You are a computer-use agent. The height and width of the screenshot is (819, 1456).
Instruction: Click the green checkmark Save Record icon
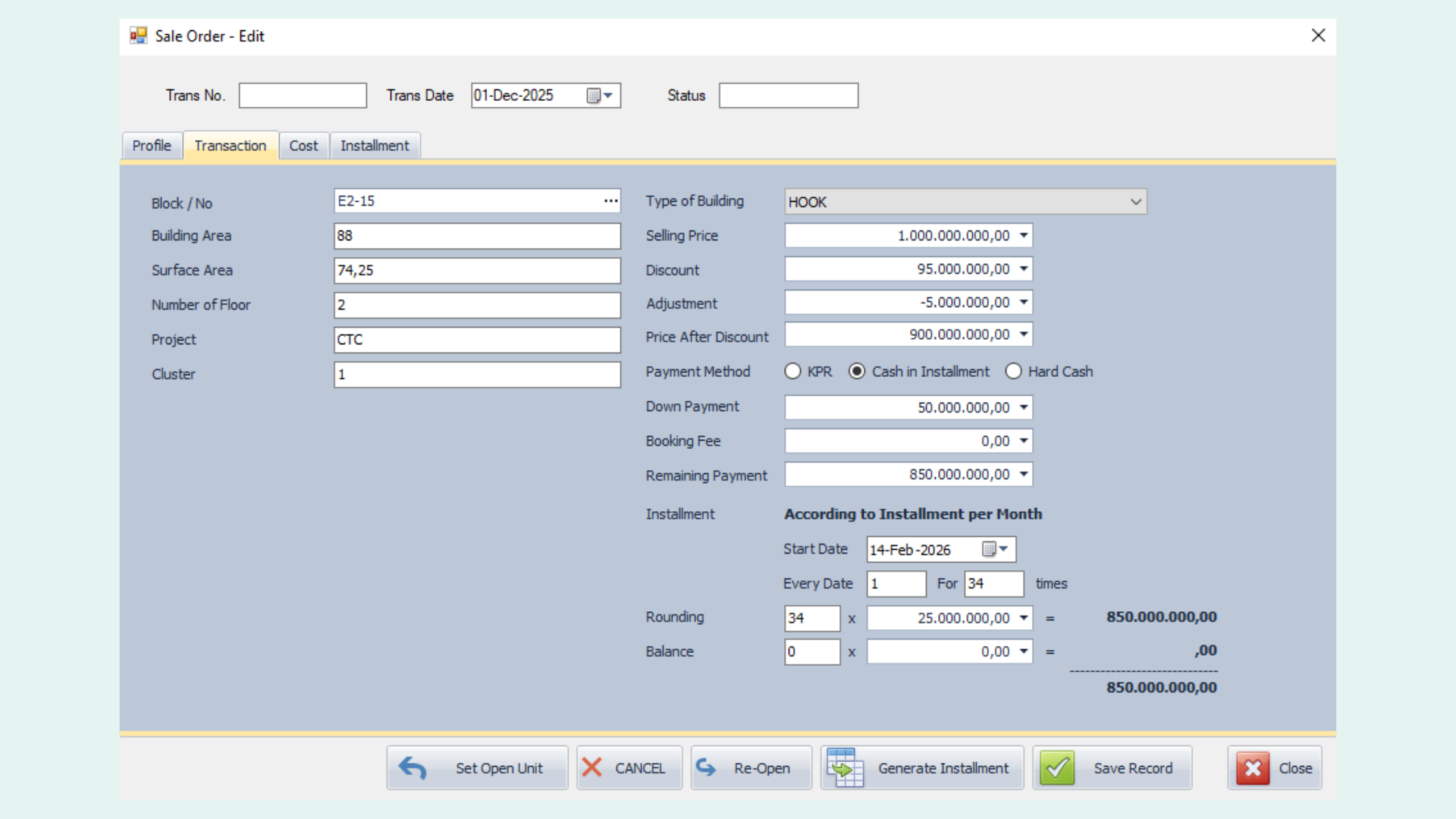[1057, 768]
